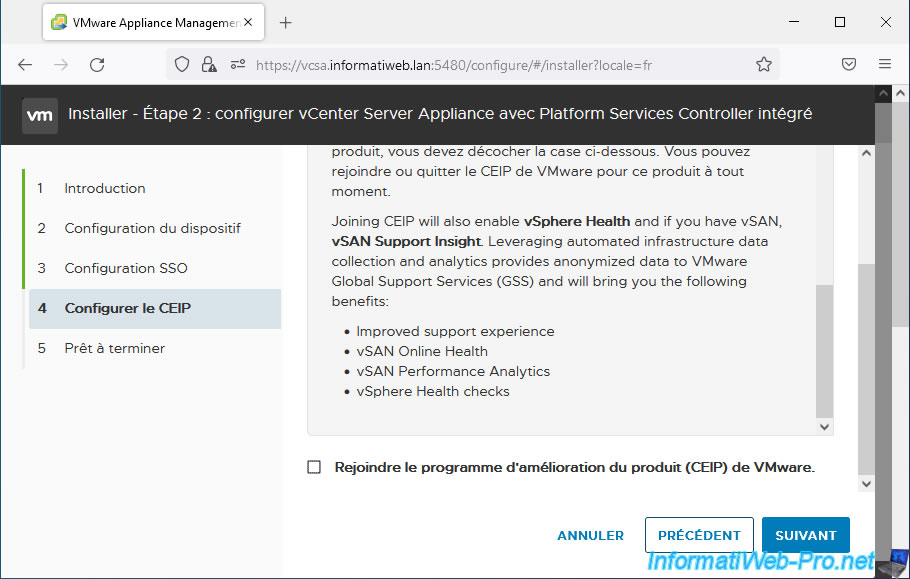Go to step 3 Configuration SSO

(126, 269)
